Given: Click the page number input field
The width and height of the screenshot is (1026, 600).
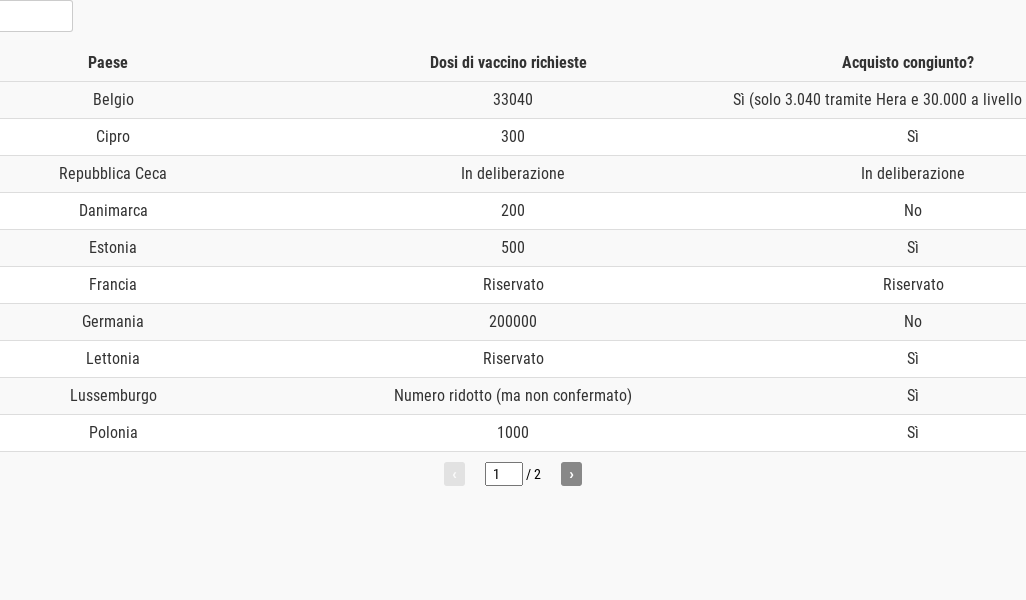Looking at the screenshot, I should [x=503, y=474].
